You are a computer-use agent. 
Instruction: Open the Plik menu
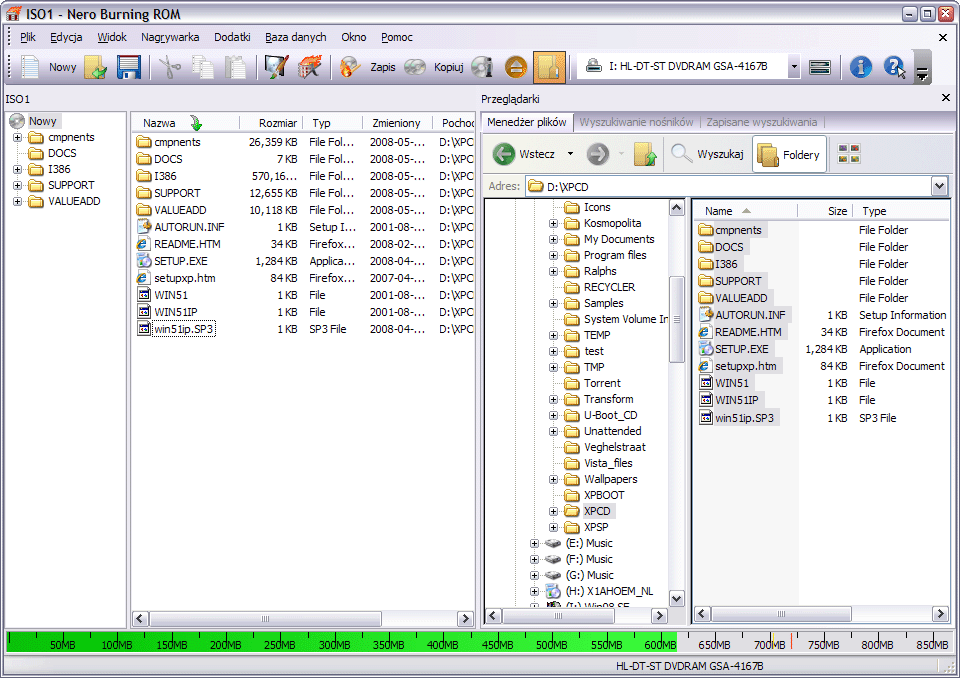pos(28,37)
